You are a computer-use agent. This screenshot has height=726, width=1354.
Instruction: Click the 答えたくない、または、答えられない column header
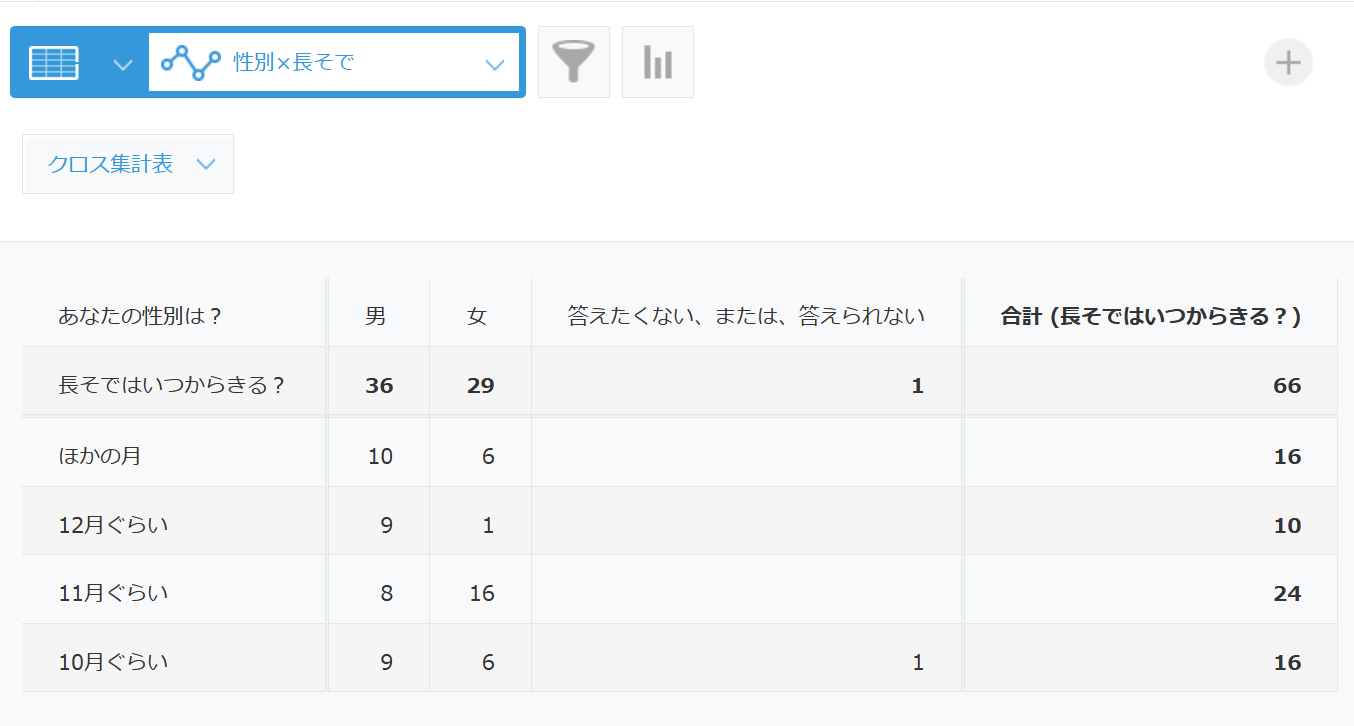pos(745,317)
